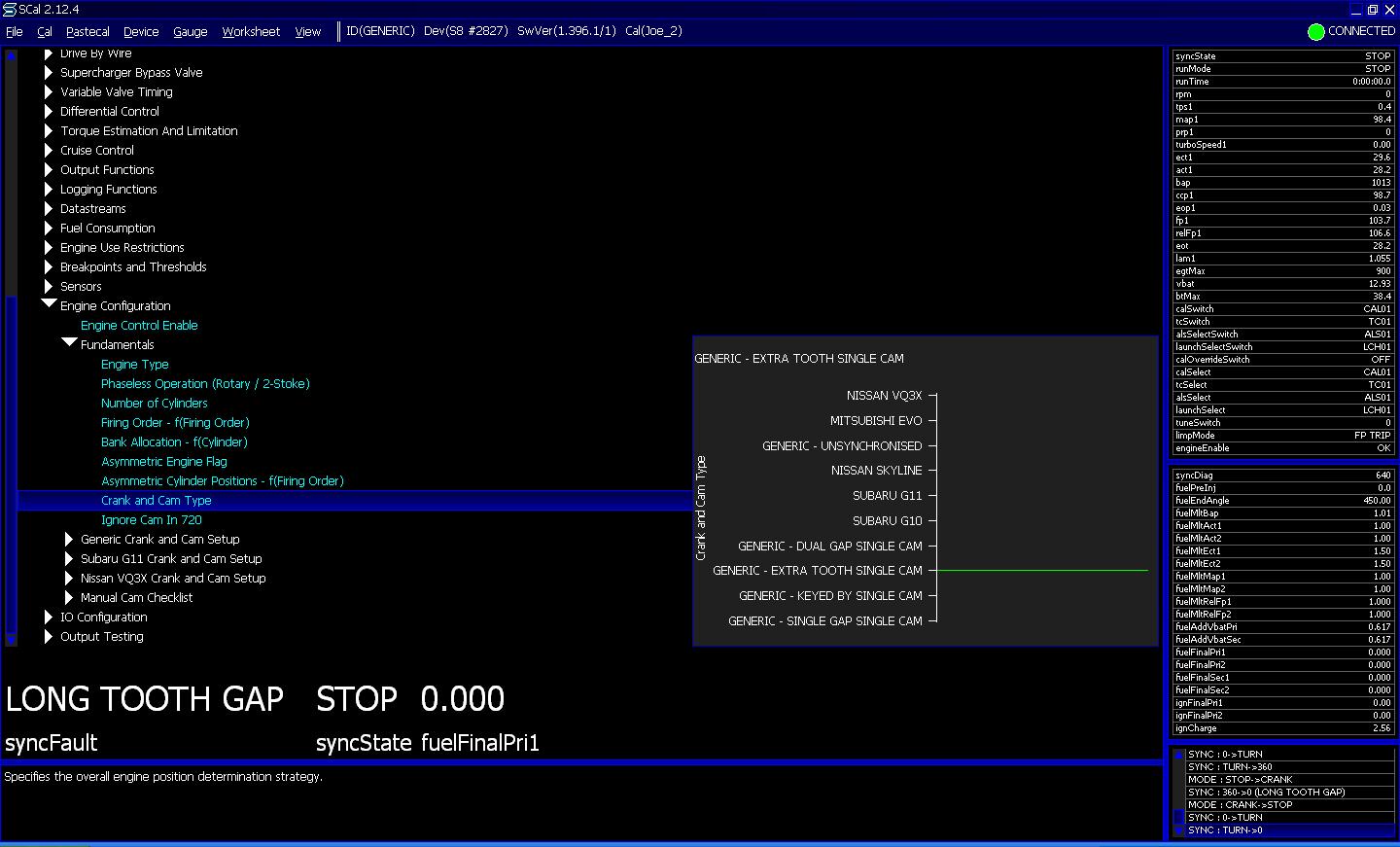The width and height of the screenshot is (1400, 847).
Task: Collapse the Engine Configuration tree node
Action: (x=49, y=304)
